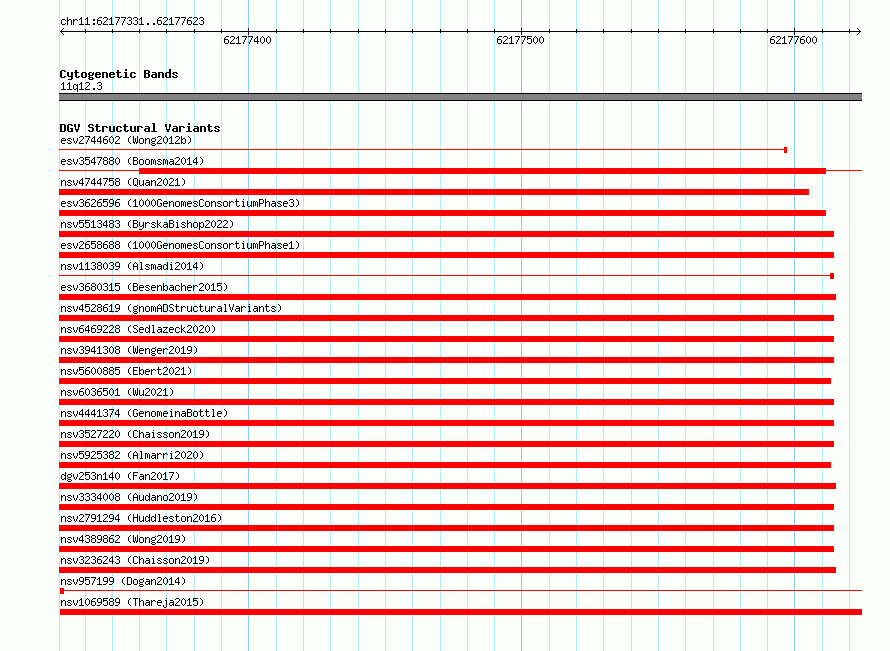Select variant nsv4441374 (GenomeinaBottle)
Image resolution: width=890 pixels, height=651 pixels.
point(144,413)
